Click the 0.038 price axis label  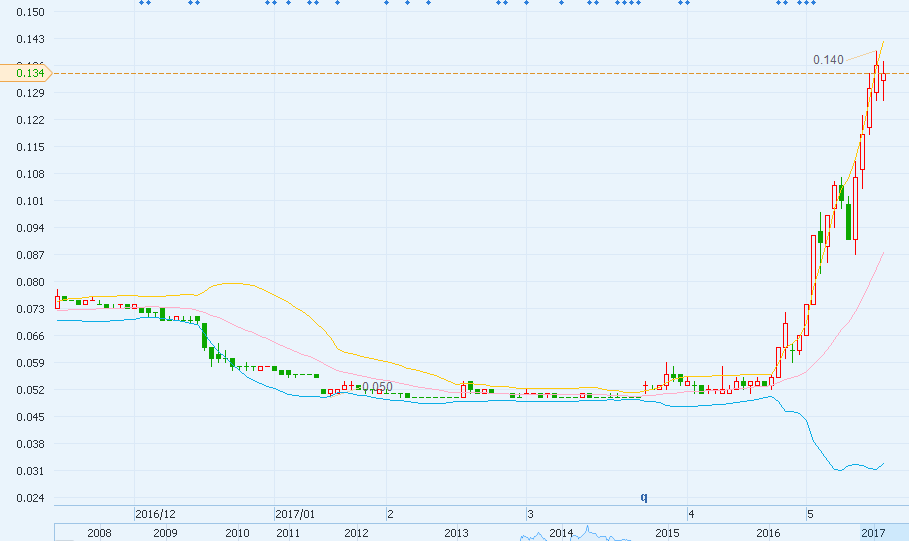click(x=30, y=444)
